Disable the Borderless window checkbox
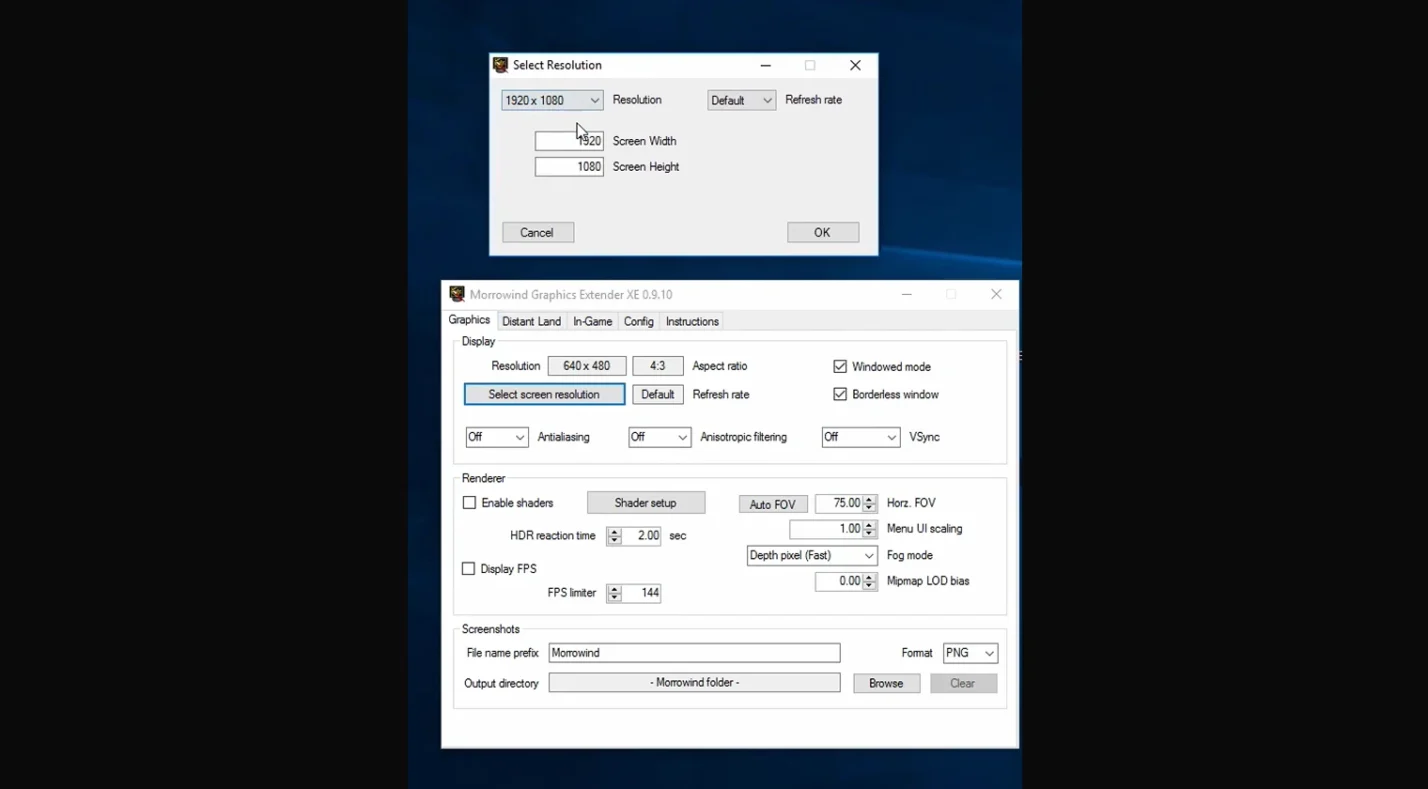The image size is (1428, 789). pyautogui.click(x=840, y=394)
